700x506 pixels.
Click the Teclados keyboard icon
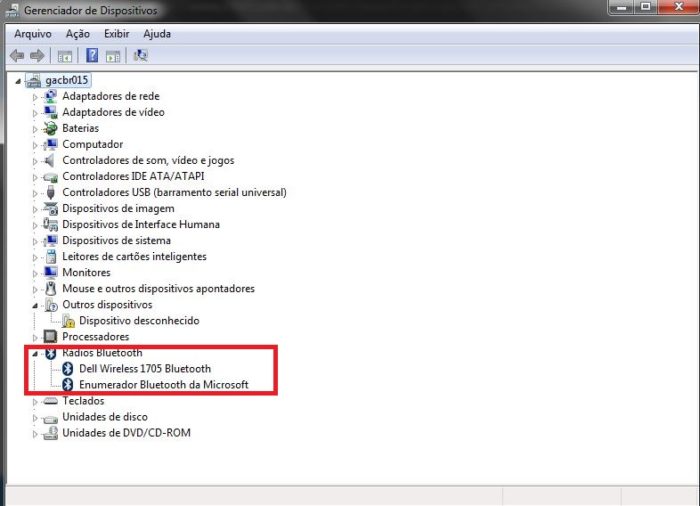click(50, 401)
